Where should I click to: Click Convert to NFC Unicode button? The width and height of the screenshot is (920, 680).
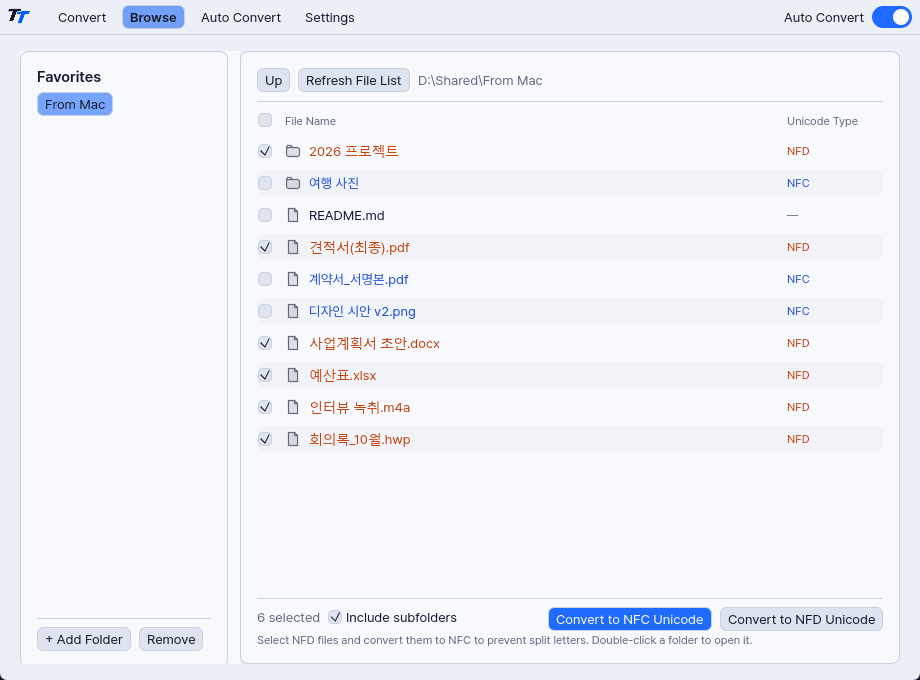point(630,620)
